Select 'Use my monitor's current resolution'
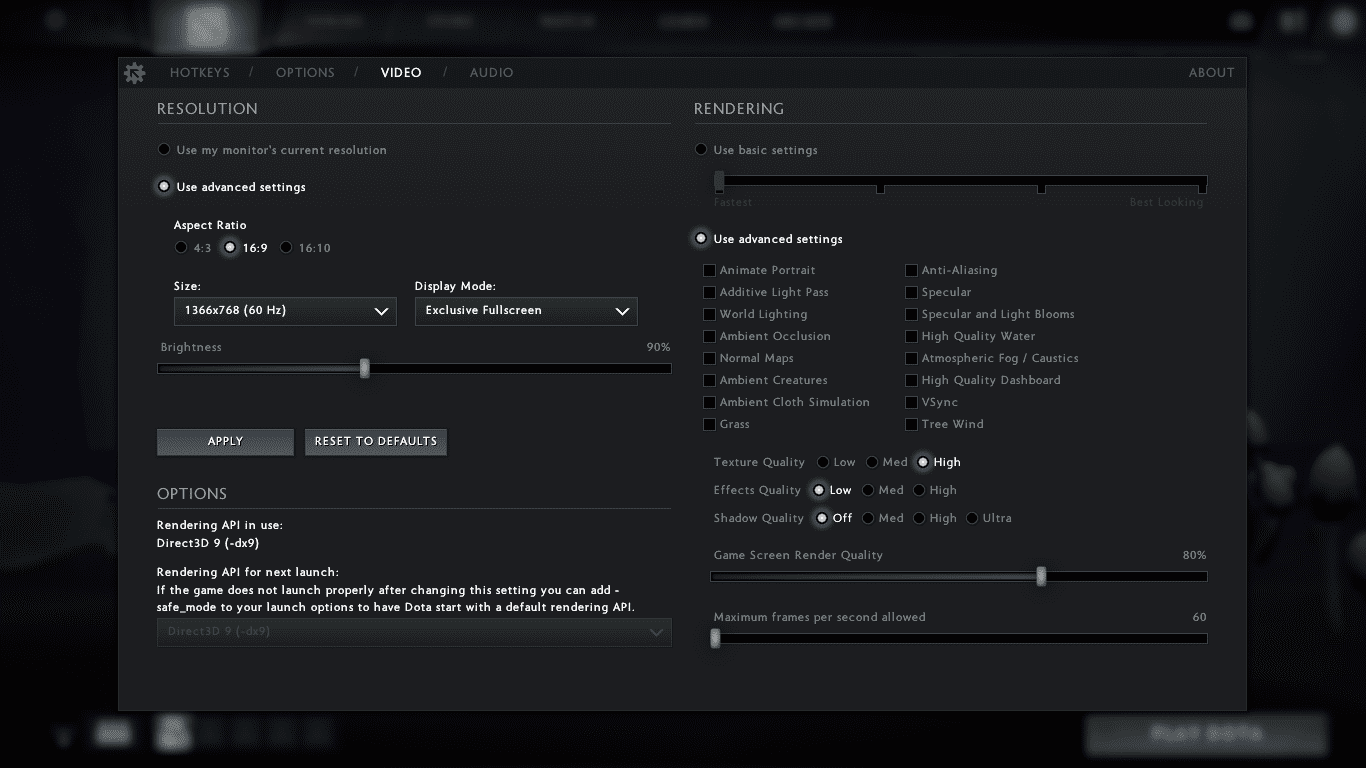 (x=164, y=150)
